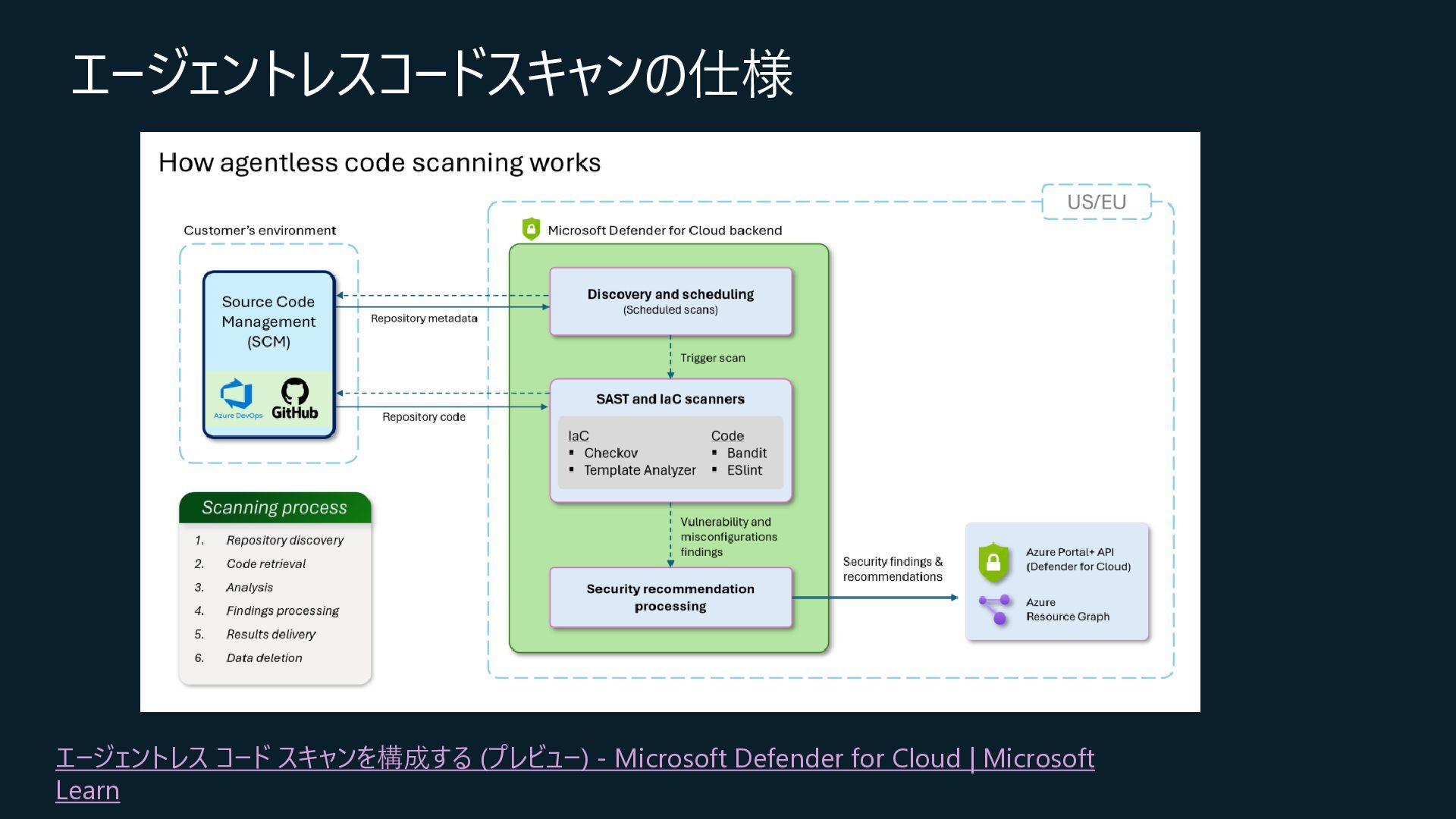Click the Discovery and scheduling box
1456x819 pixels.
coord(670,301)
